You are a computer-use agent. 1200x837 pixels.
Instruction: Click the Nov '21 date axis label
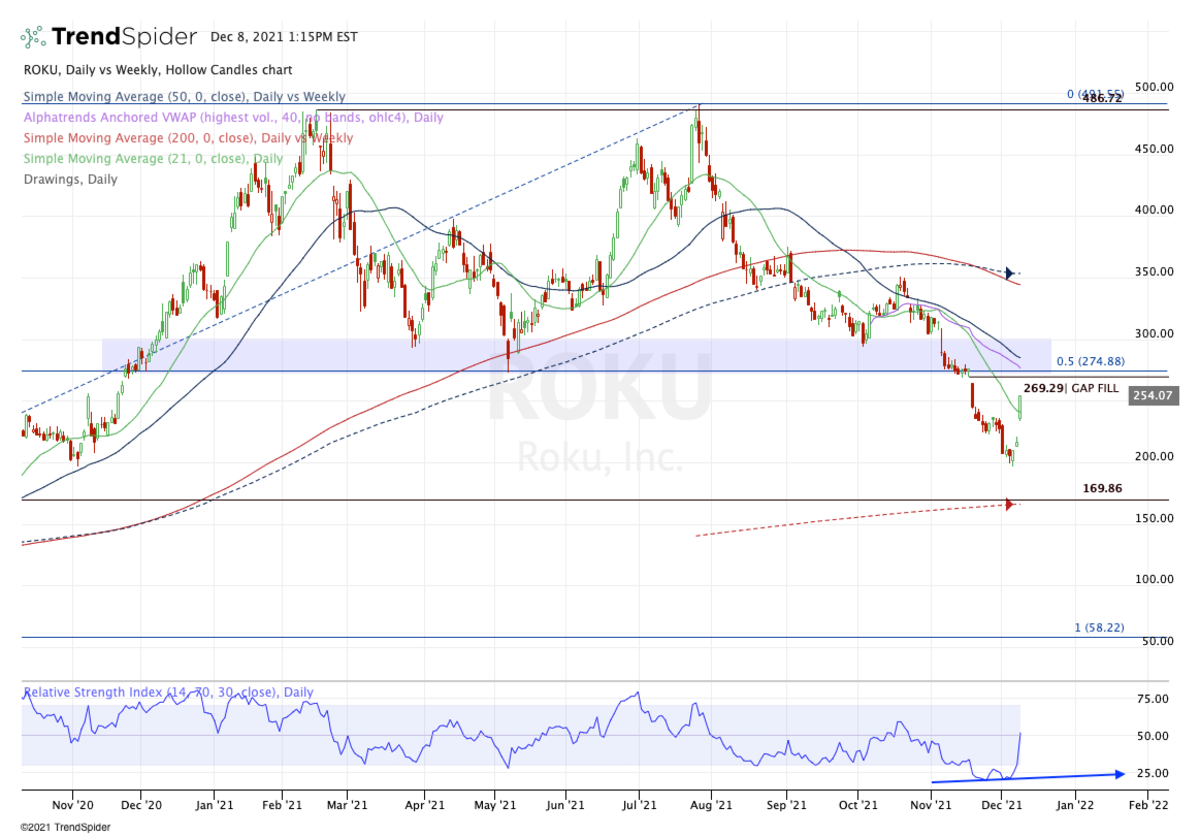(932, 803)
